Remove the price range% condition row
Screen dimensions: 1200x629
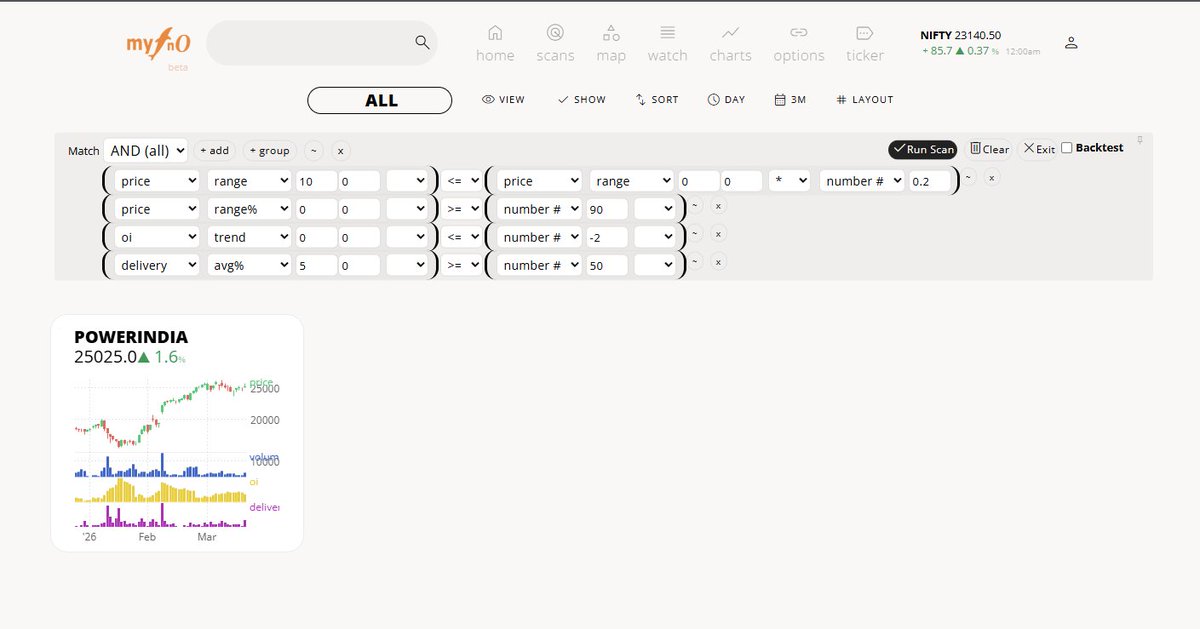point(718,205)
